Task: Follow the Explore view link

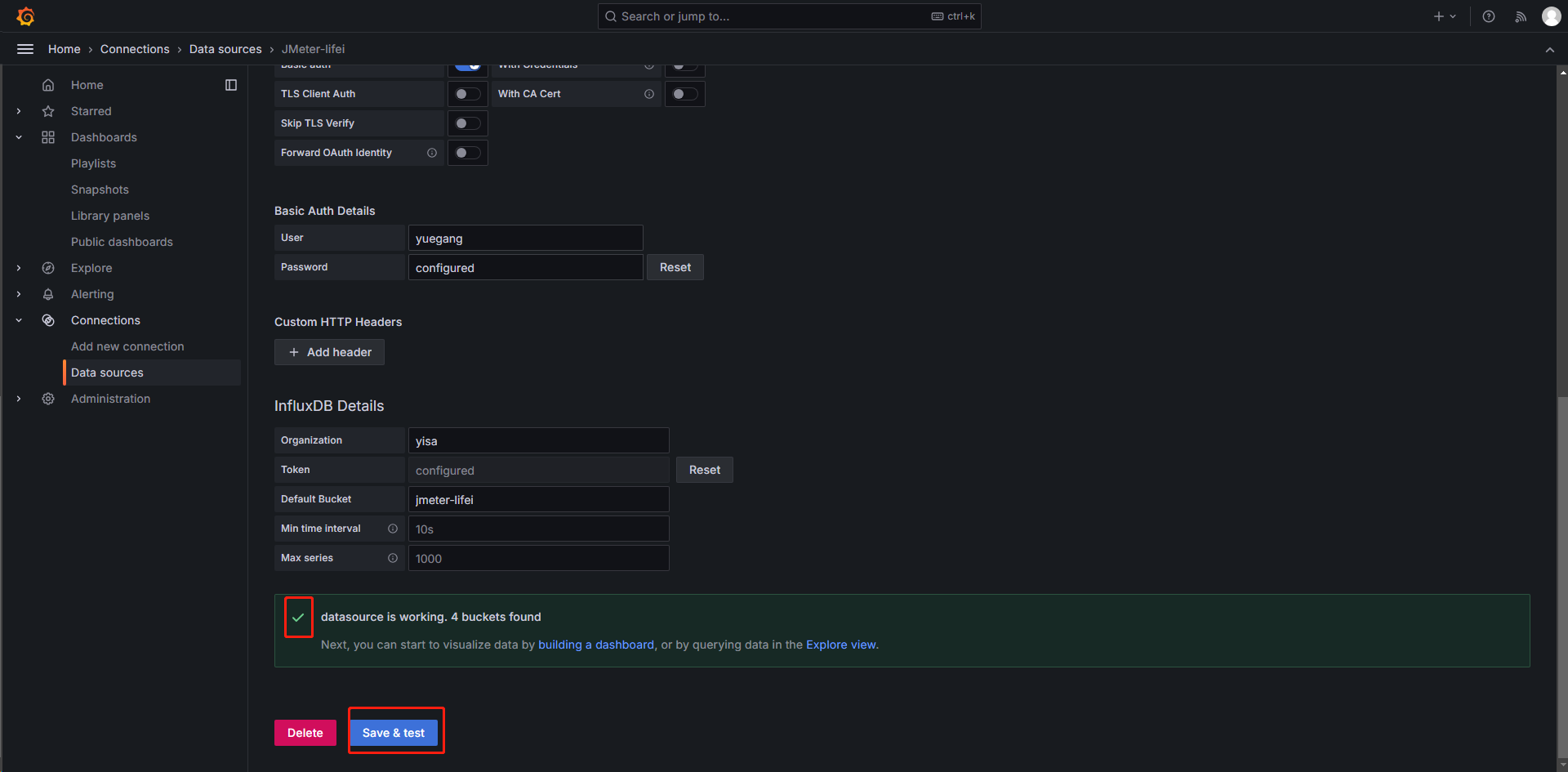Action: pos(841,645)
